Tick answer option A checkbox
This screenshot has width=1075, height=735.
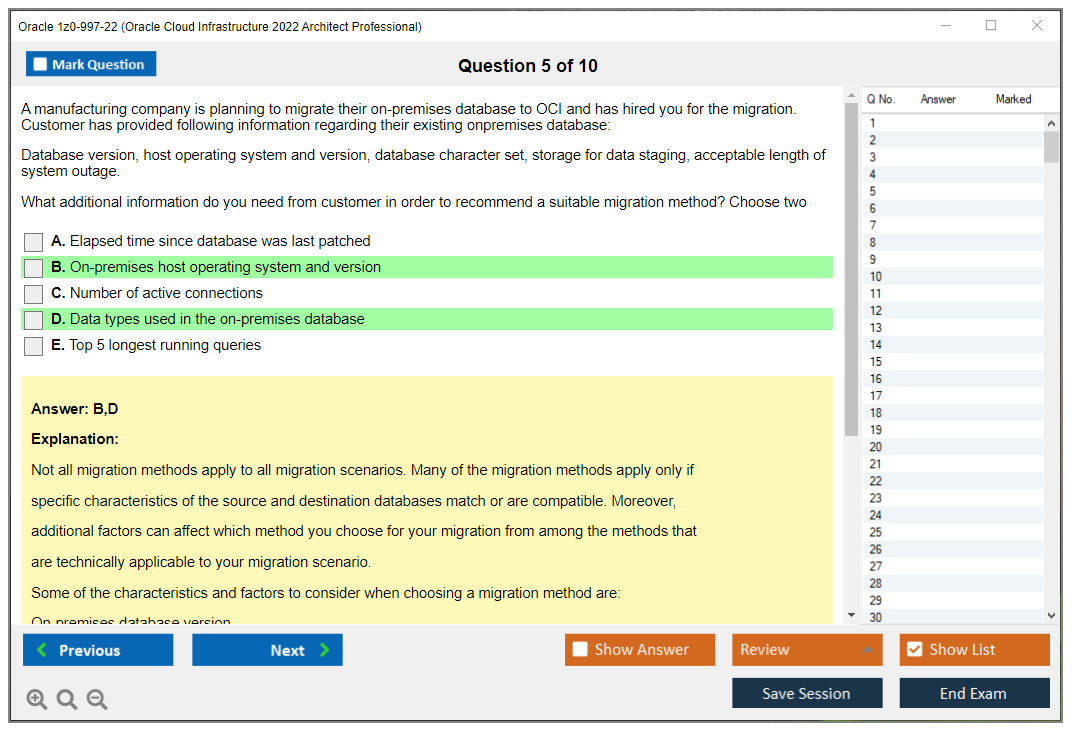(34, 242)
